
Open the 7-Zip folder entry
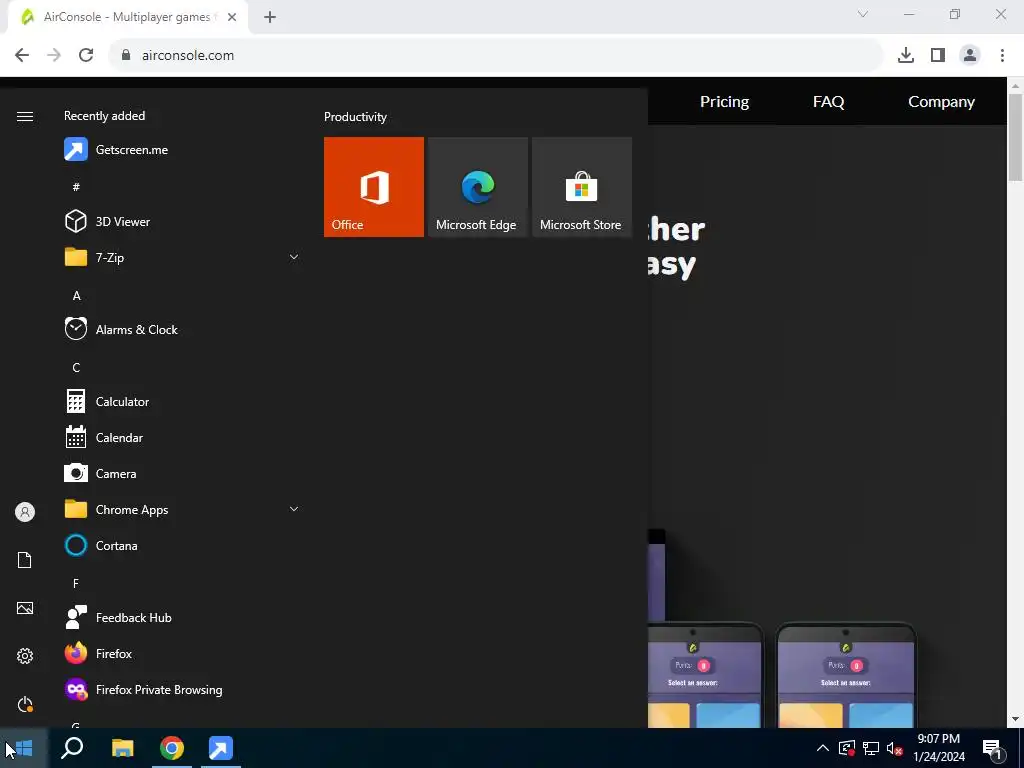coord(182,257)
